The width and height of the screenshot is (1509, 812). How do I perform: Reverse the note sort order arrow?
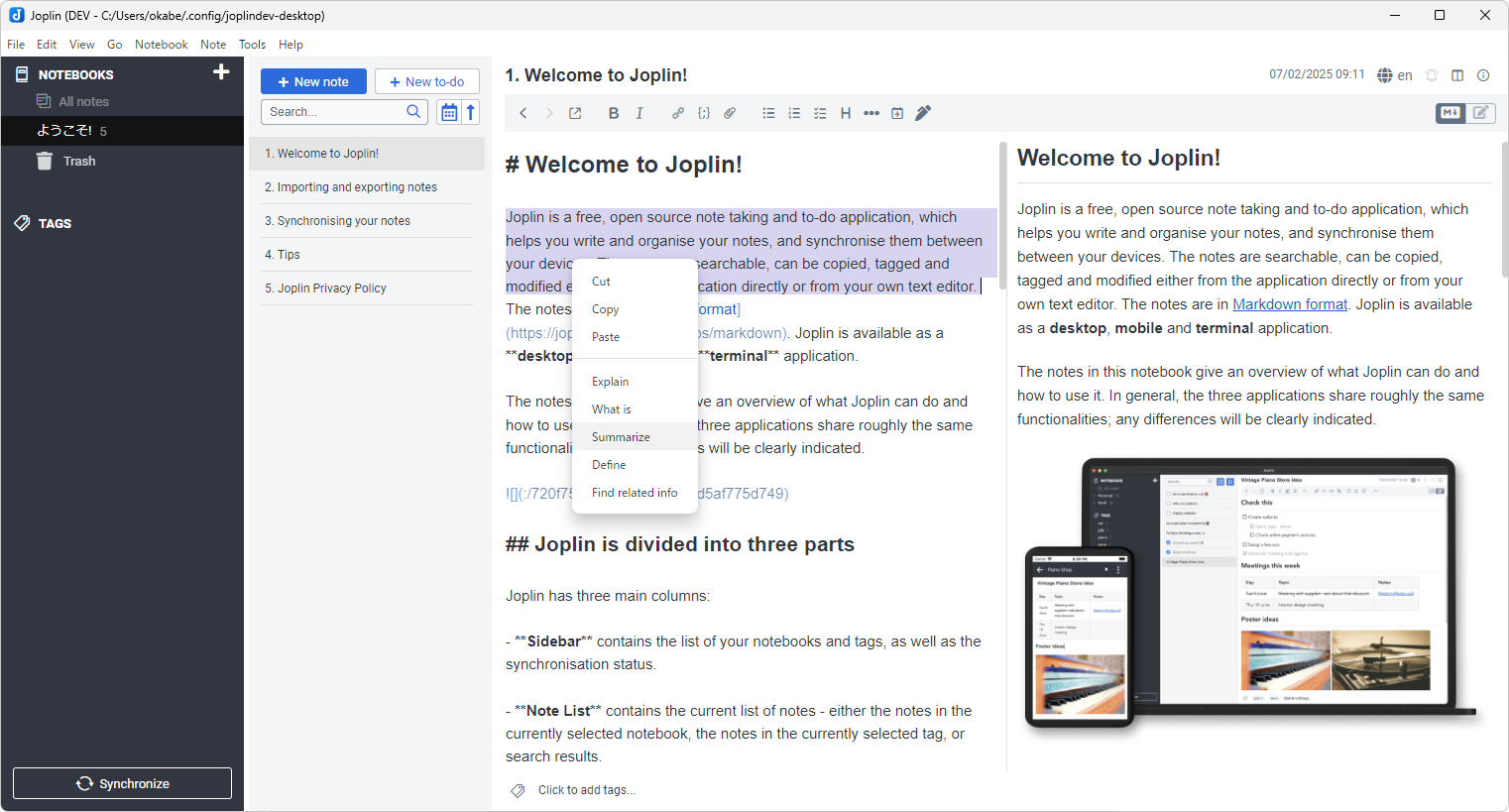(471, 112)
